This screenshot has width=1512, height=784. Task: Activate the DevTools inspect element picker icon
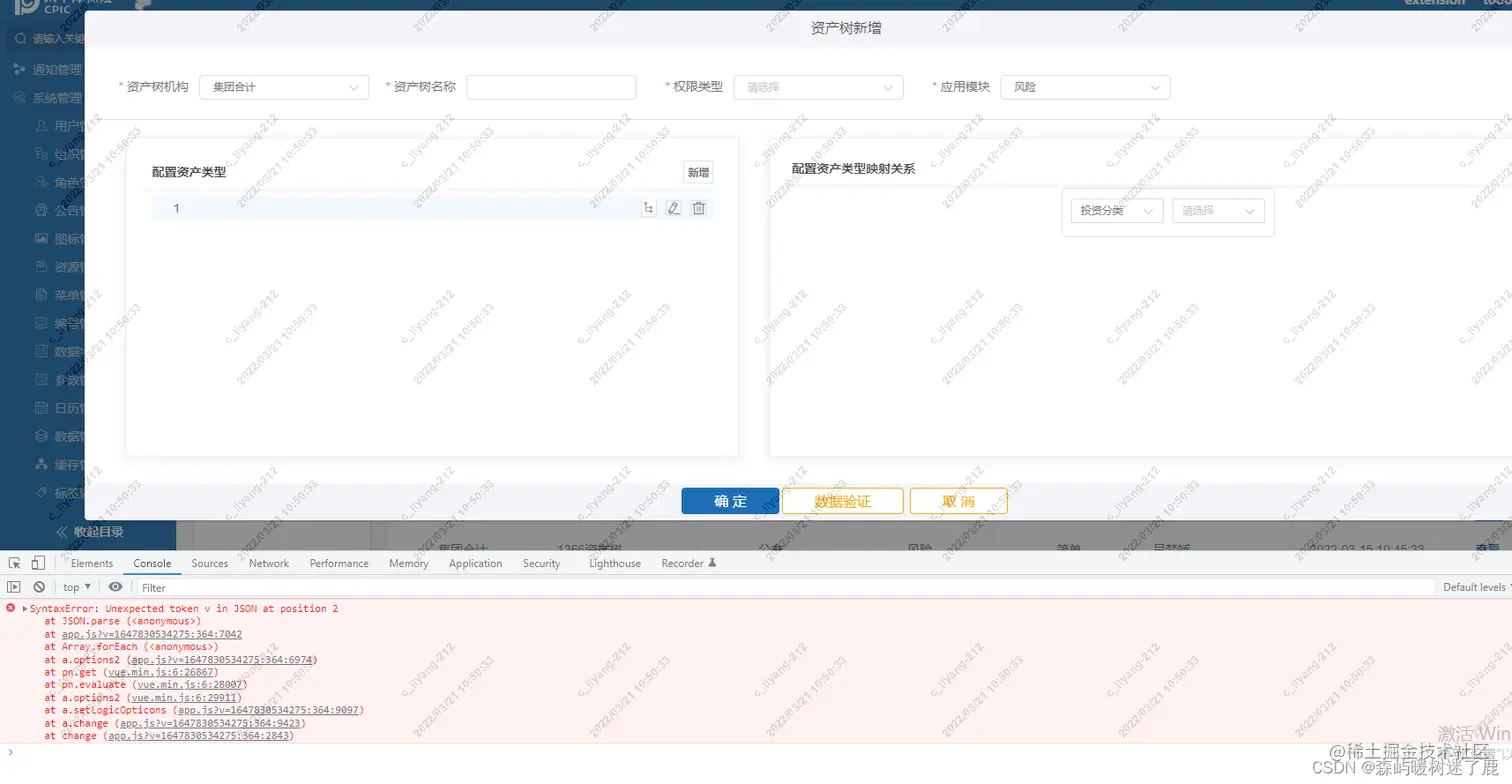tap(13, 563)
